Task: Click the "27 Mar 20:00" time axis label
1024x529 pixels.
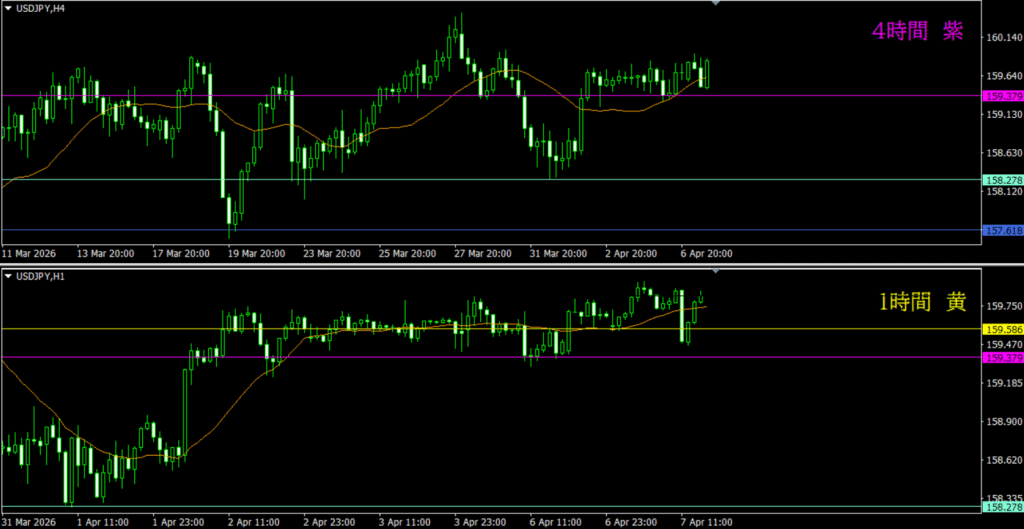Action: [x=483, y=253]
